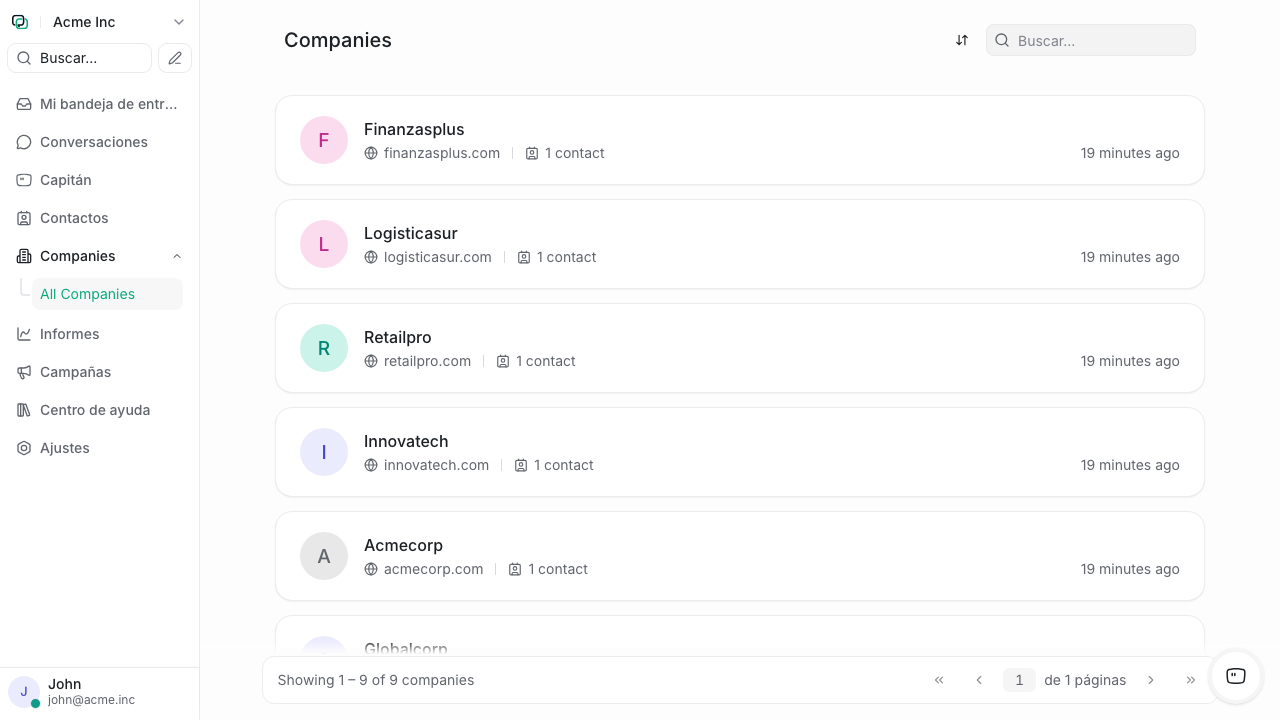
Task: Click the Informes chart icon
Action: 24,334
